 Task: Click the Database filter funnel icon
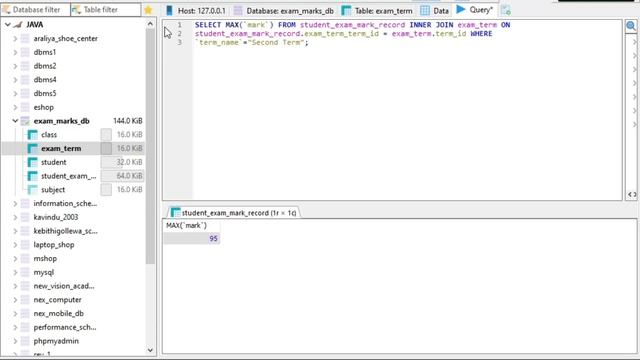tap(6, 9)
